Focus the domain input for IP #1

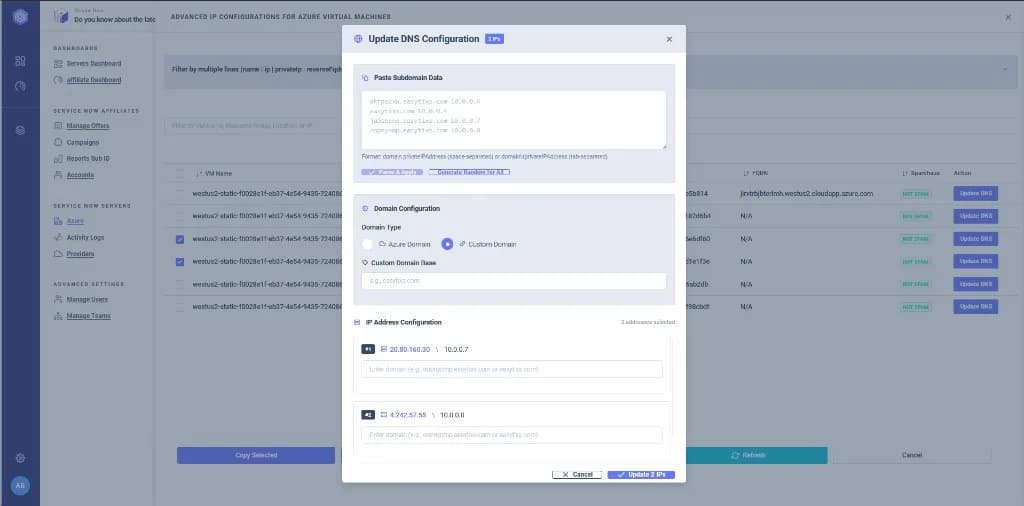[512, 370]
